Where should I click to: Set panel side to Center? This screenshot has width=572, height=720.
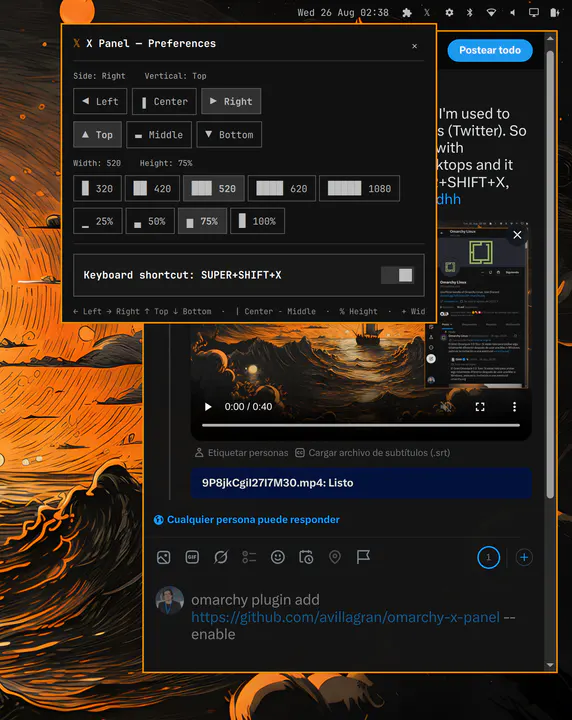pos(164,101)
